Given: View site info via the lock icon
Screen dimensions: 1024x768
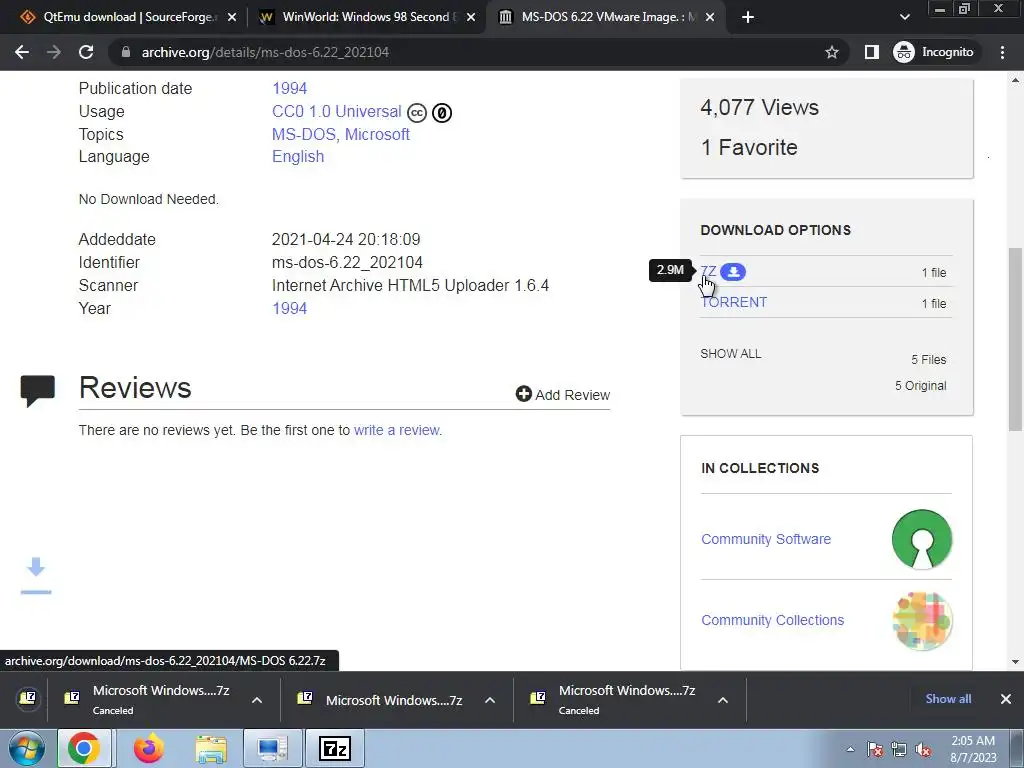Looking at the screenshot, I should click(126, 52).
